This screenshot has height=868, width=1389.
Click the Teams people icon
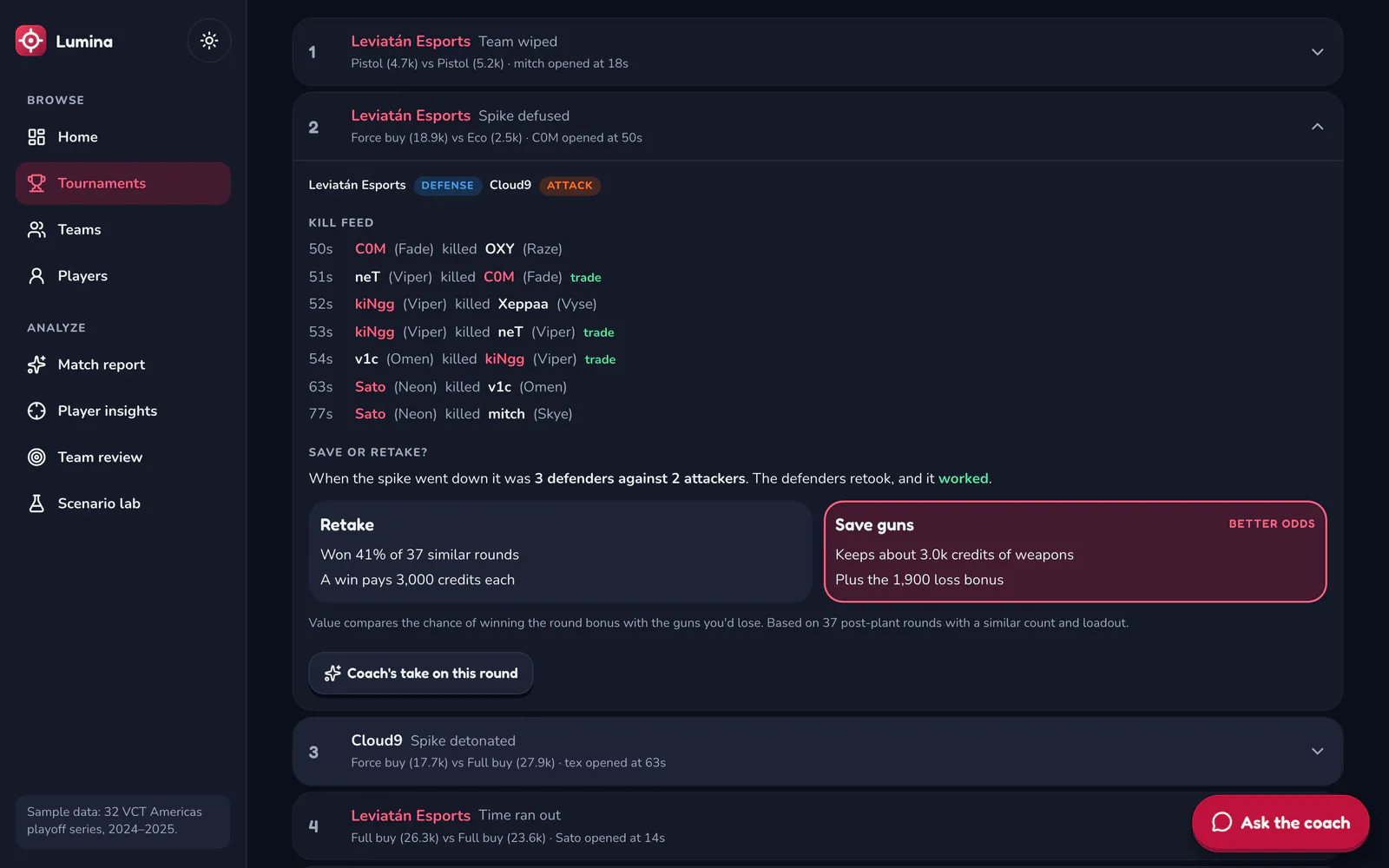click(36, 229)
